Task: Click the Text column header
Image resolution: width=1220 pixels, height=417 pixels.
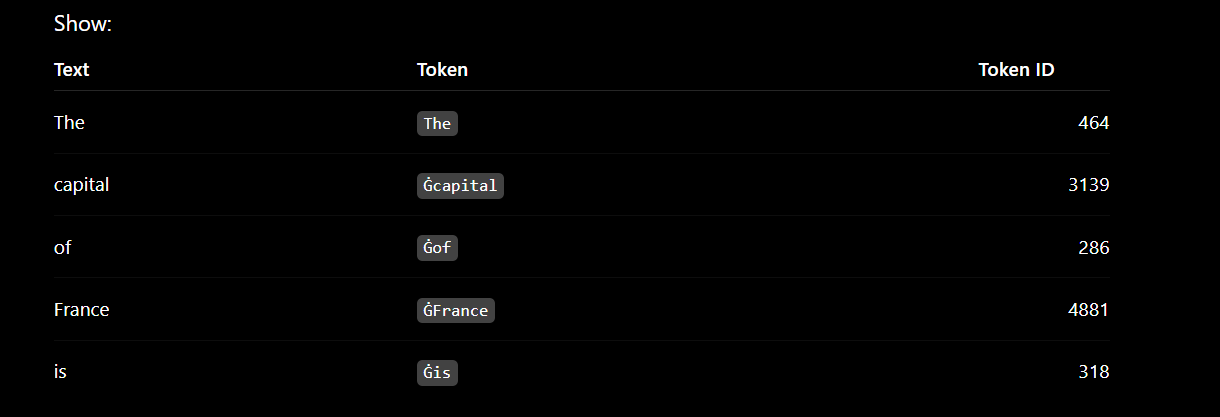Action: tap(72, 70)
